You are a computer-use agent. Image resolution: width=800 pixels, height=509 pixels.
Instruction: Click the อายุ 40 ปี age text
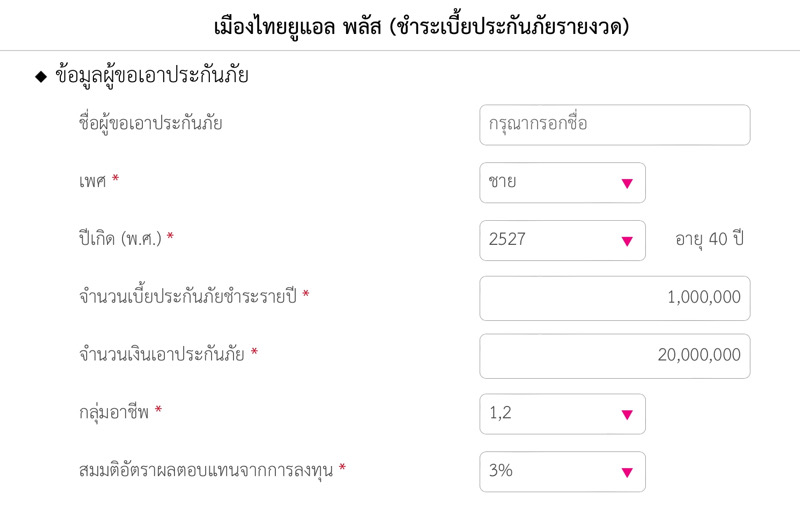(710, 240)
